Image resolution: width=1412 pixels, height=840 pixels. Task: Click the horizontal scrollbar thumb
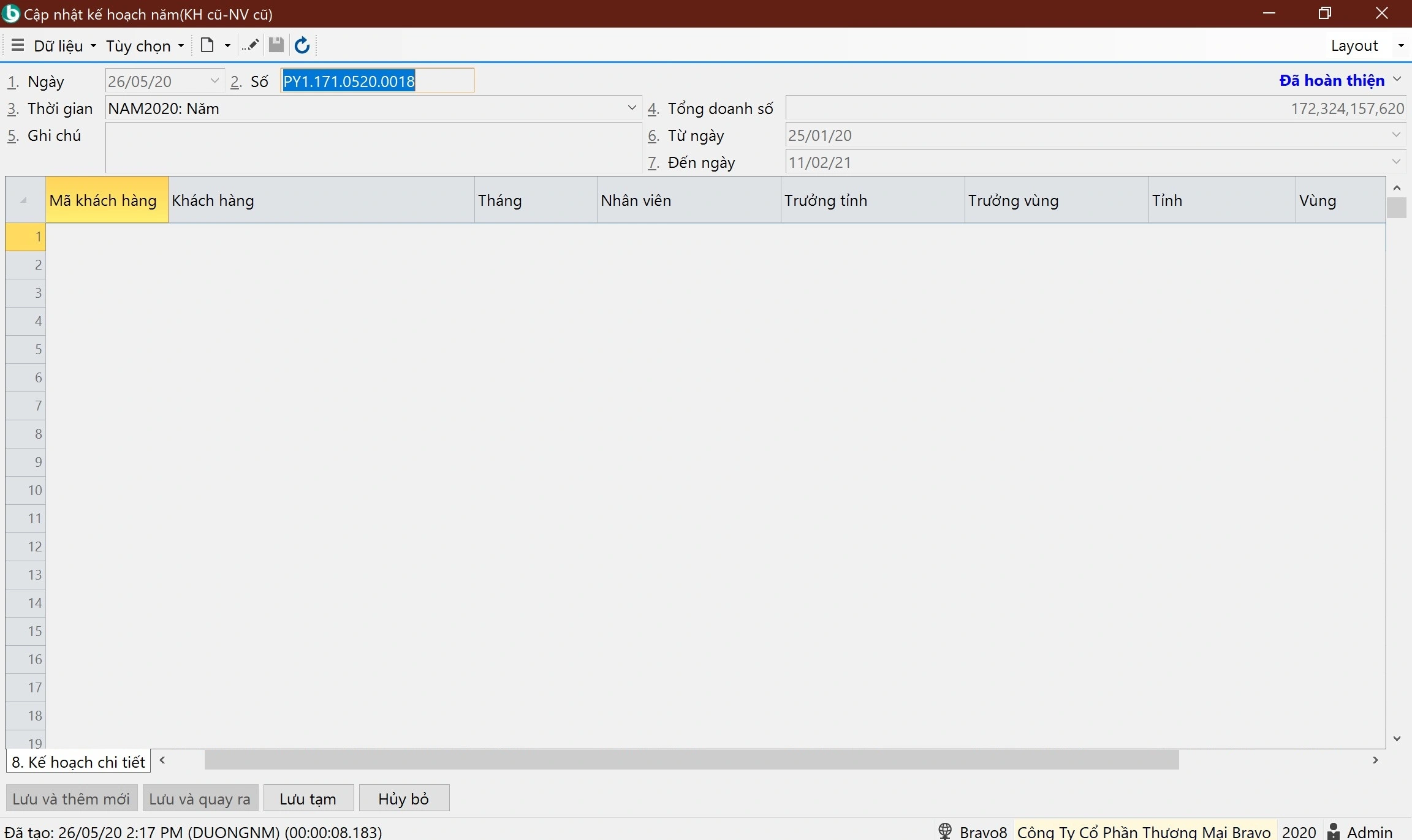(x=691, y=760)
